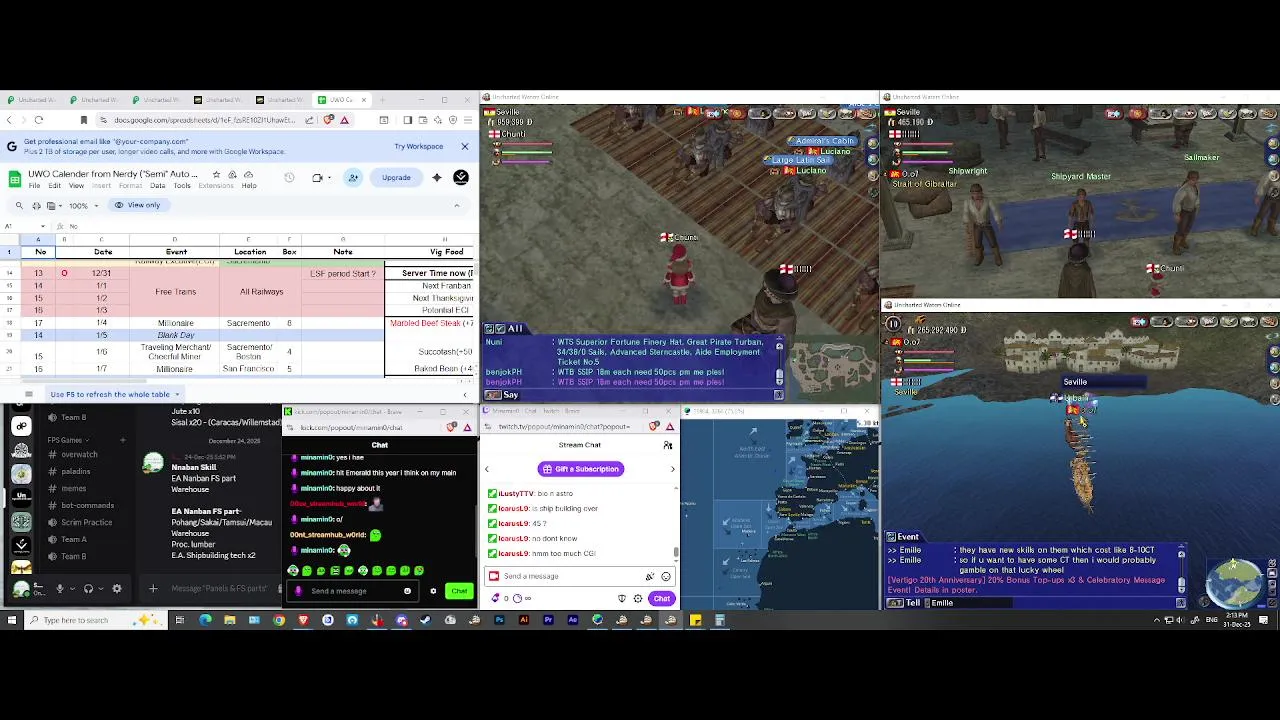Switch to the UWO Ca... browser tab

(x=341, y=100)
